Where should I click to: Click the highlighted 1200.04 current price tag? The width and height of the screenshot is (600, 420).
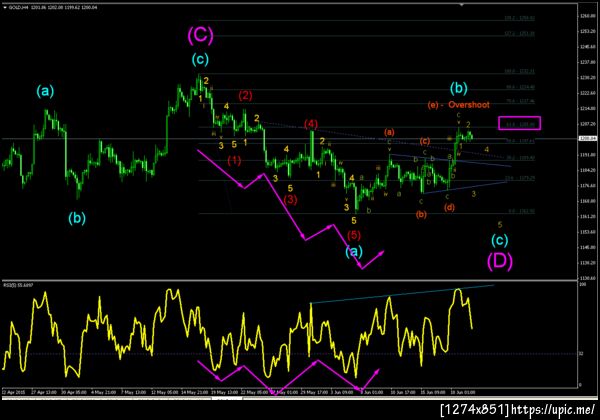click(x=588, y=138)
